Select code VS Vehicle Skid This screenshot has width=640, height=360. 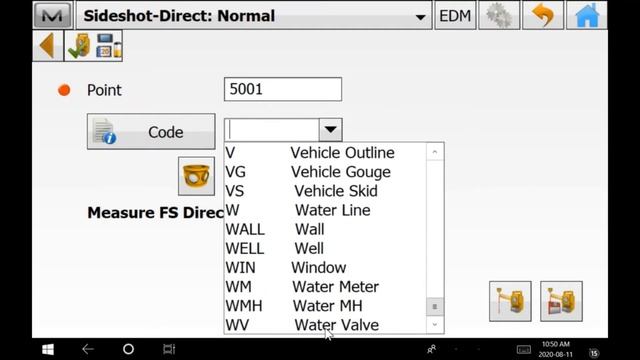click(x=325, y=191)
